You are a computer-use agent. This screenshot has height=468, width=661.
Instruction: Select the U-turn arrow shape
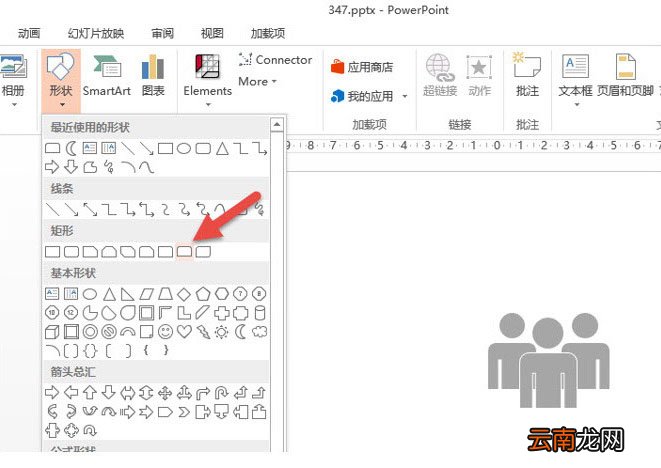(x=222, y=393)
